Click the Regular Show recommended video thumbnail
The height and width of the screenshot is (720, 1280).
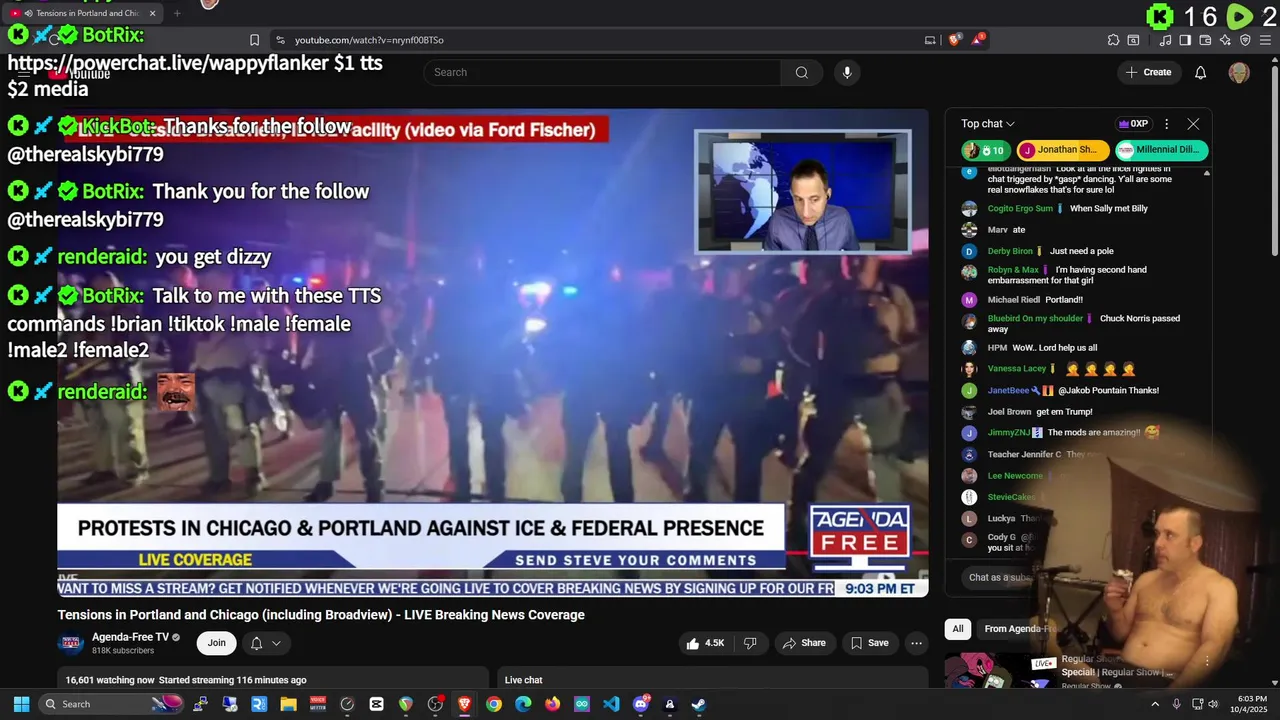point(1000,671)
